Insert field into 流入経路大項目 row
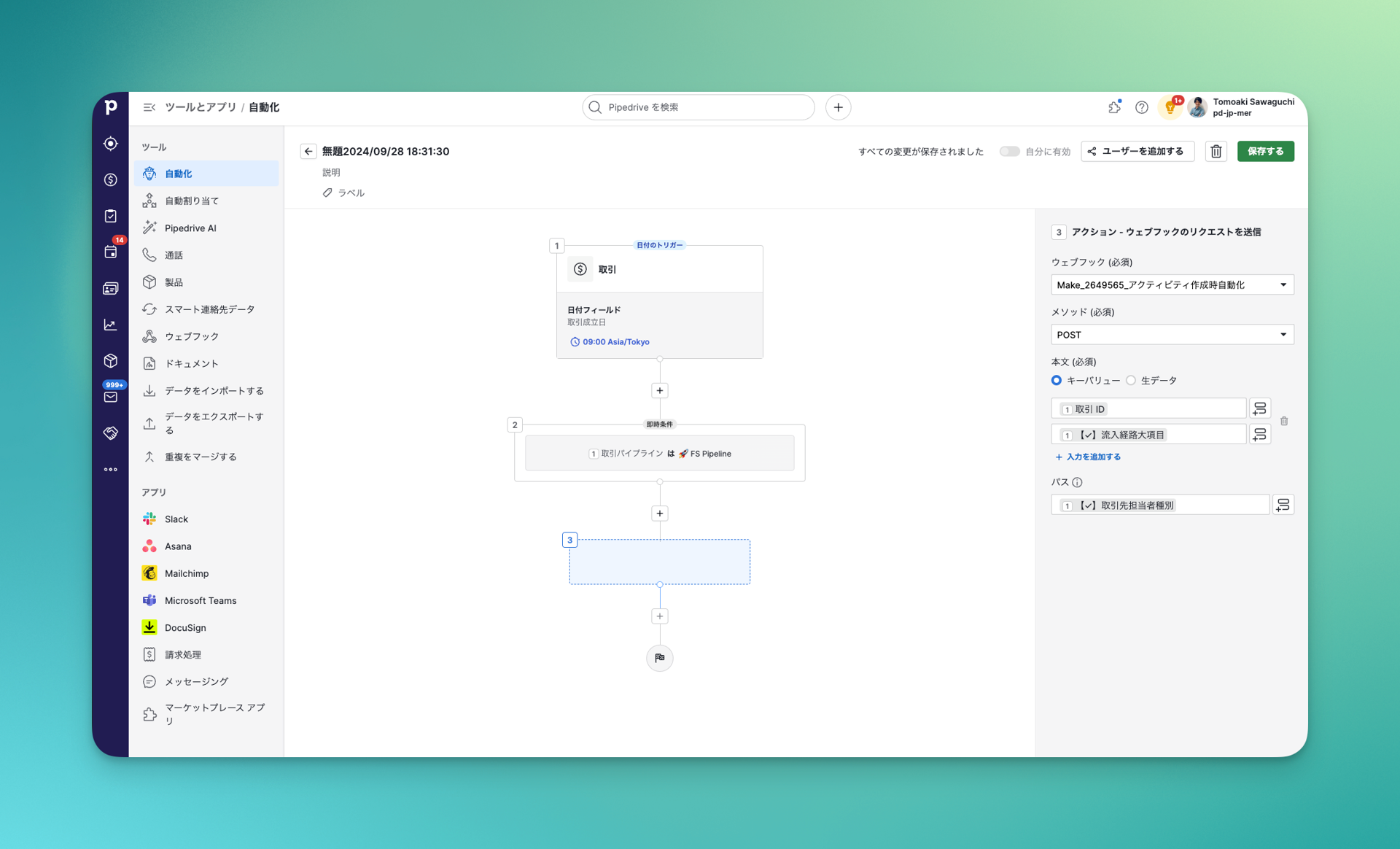The height and width of the screenshot is (849, 1400). pyautogui.click(x=1259, y=435)
